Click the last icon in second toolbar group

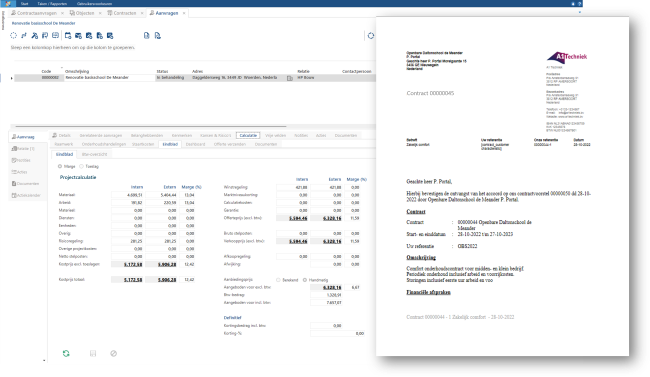click(110, 36)
